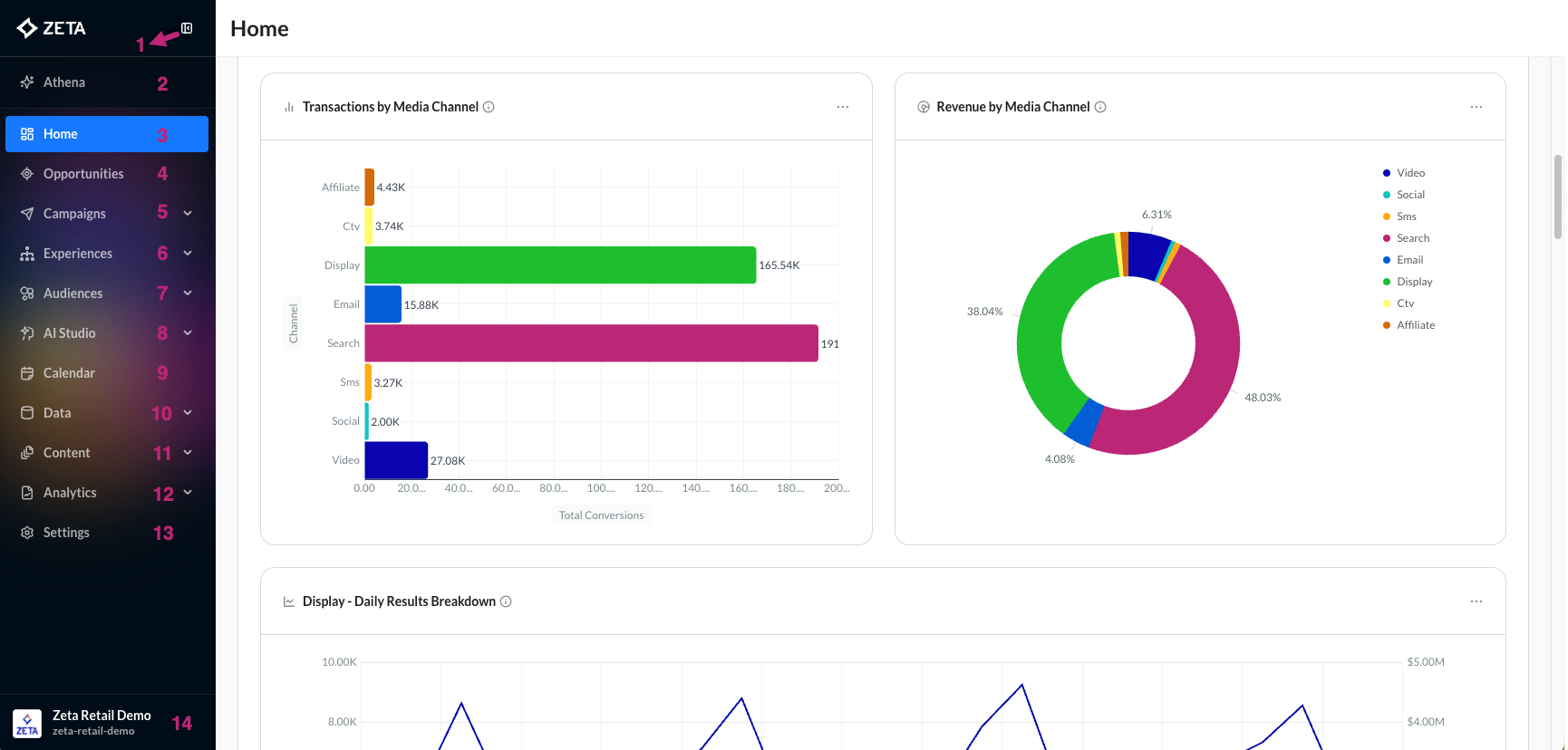The image size is (1568, 750).
Task: Open info icon beside Revenue by Media Channel
Action: pyautogui.click(x=1100, y=107)
